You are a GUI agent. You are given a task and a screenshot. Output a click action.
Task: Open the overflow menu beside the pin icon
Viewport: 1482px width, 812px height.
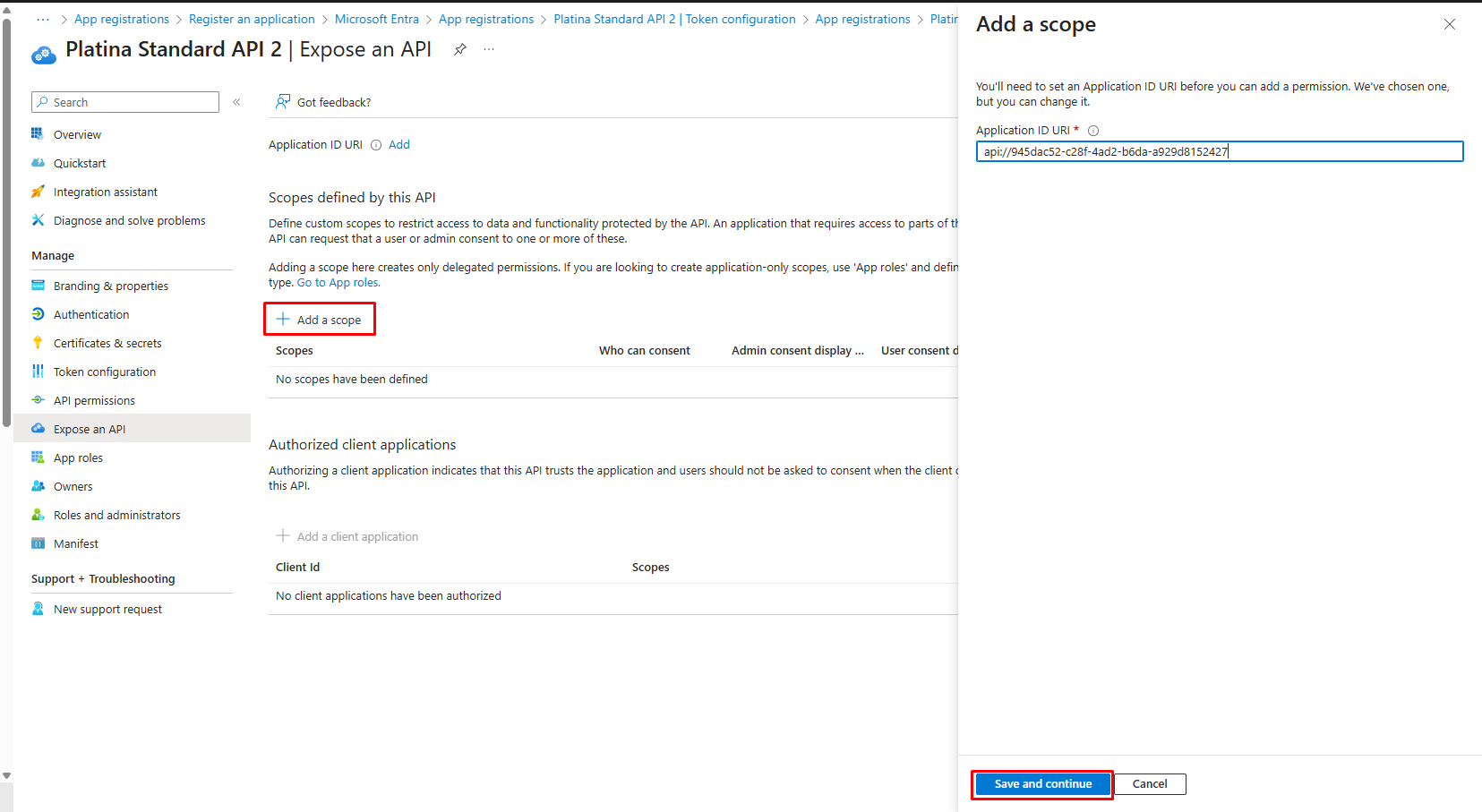488,49
